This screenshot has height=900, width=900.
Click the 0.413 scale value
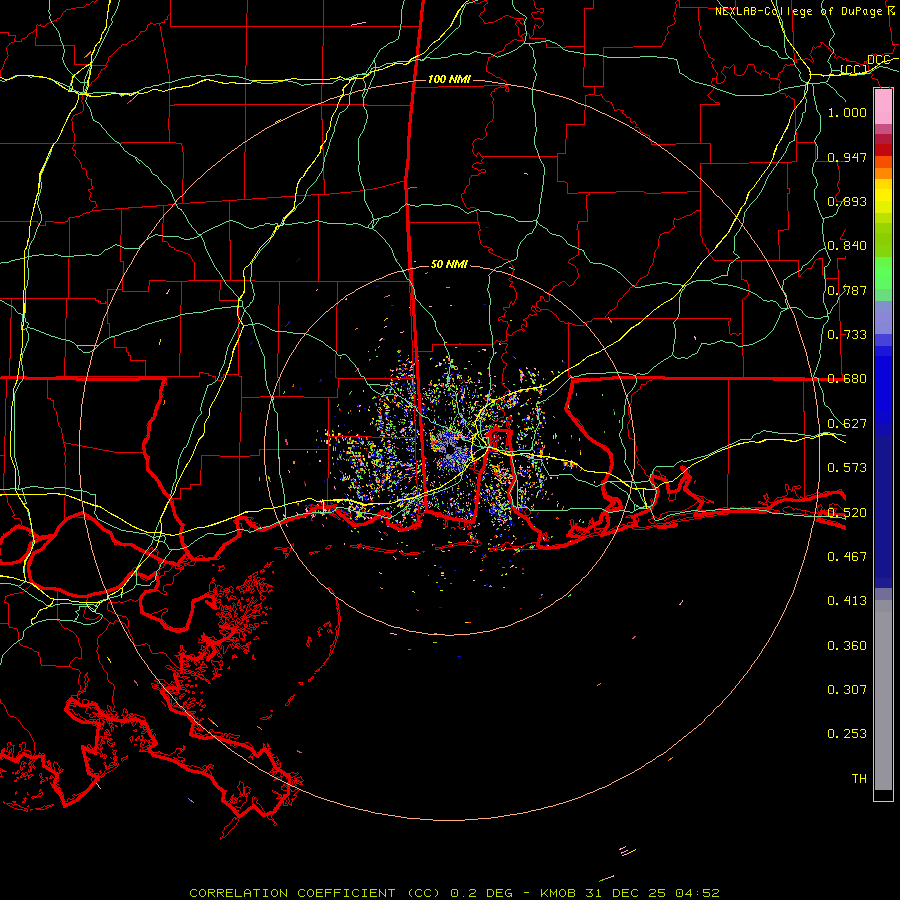pyautogui.click(x=847, y=601)
